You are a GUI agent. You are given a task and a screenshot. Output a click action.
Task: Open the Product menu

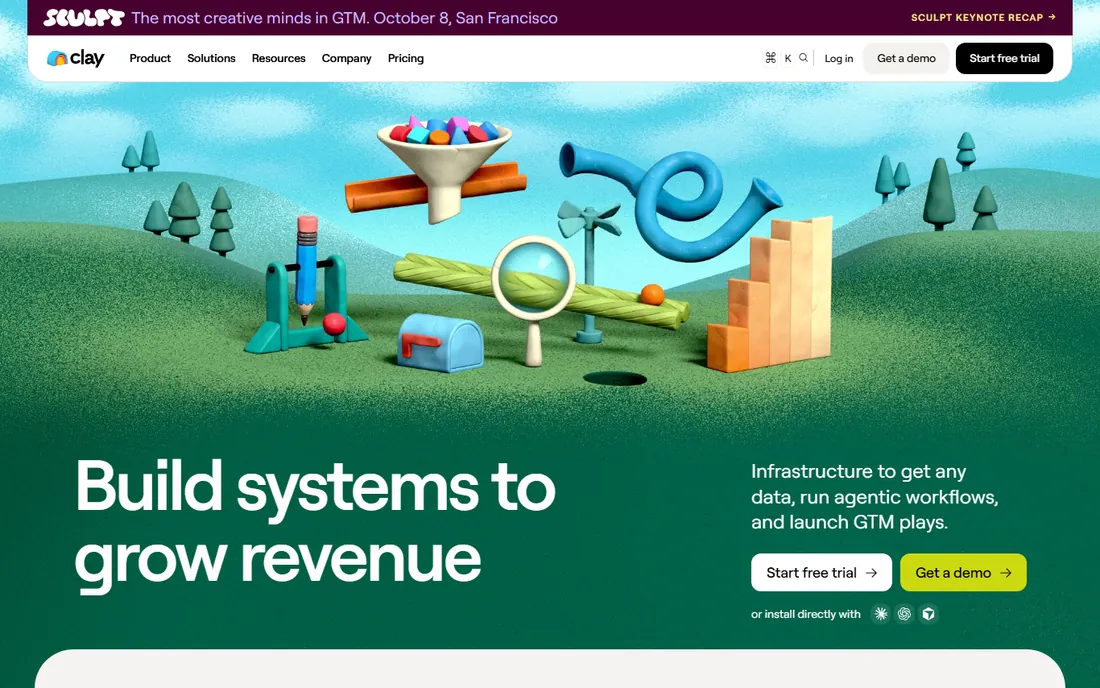coord(150,58)
